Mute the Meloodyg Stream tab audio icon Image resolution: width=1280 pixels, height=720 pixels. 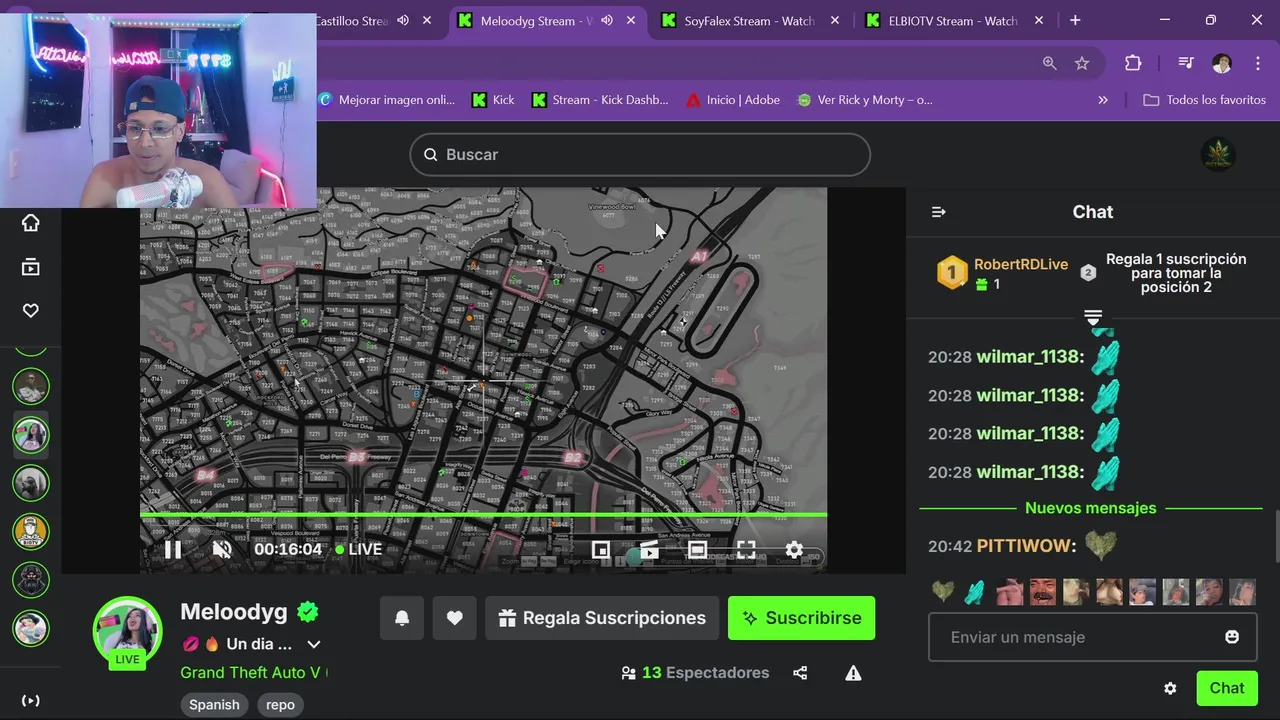tap(606, 20)
